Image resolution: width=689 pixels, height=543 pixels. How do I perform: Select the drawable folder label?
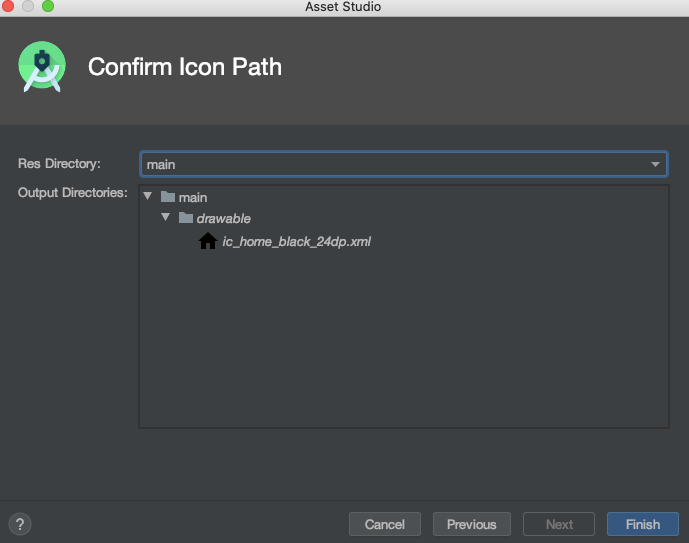[224, 218]
